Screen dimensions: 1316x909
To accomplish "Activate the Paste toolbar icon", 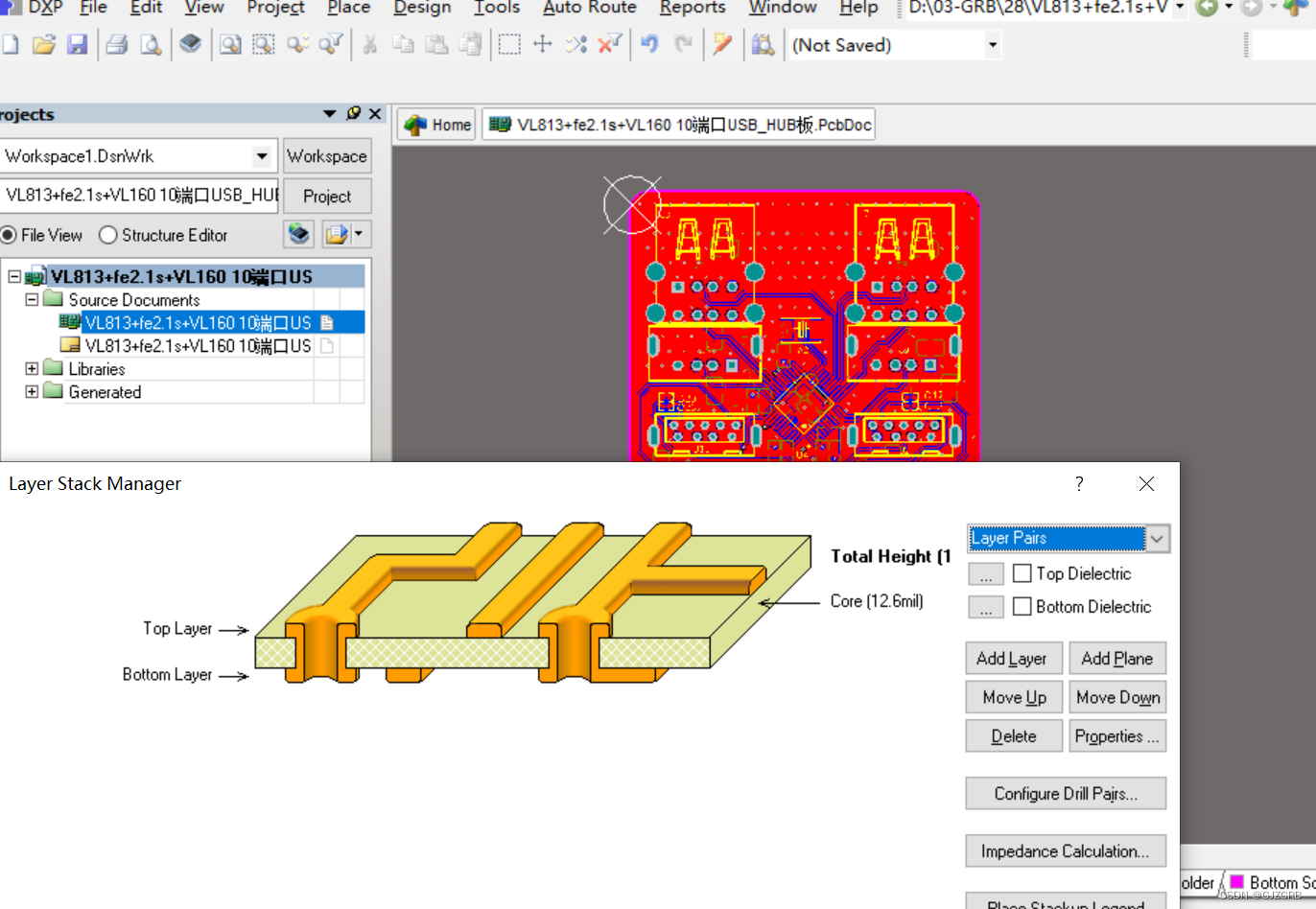I will [x=436, y=44].
